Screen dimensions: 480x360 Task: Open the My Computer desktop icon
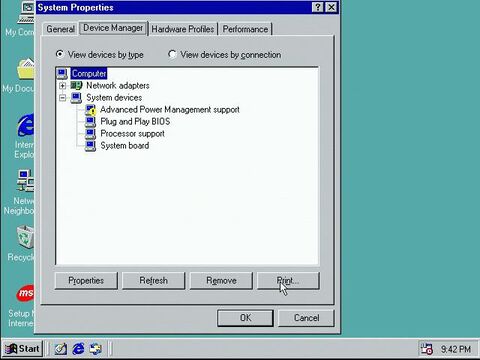(26, 13)
